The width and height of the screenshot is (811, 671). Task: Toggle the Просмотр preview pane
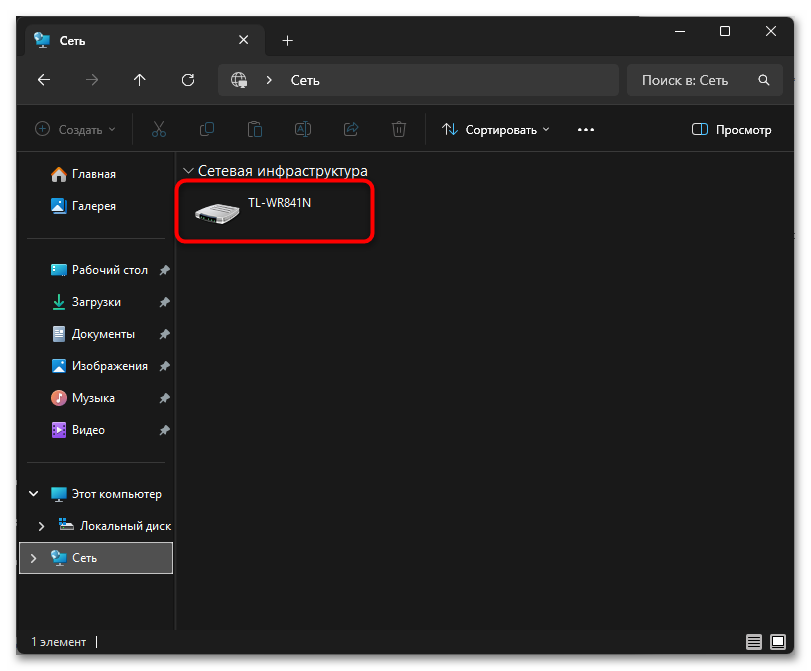coord(732,129)
